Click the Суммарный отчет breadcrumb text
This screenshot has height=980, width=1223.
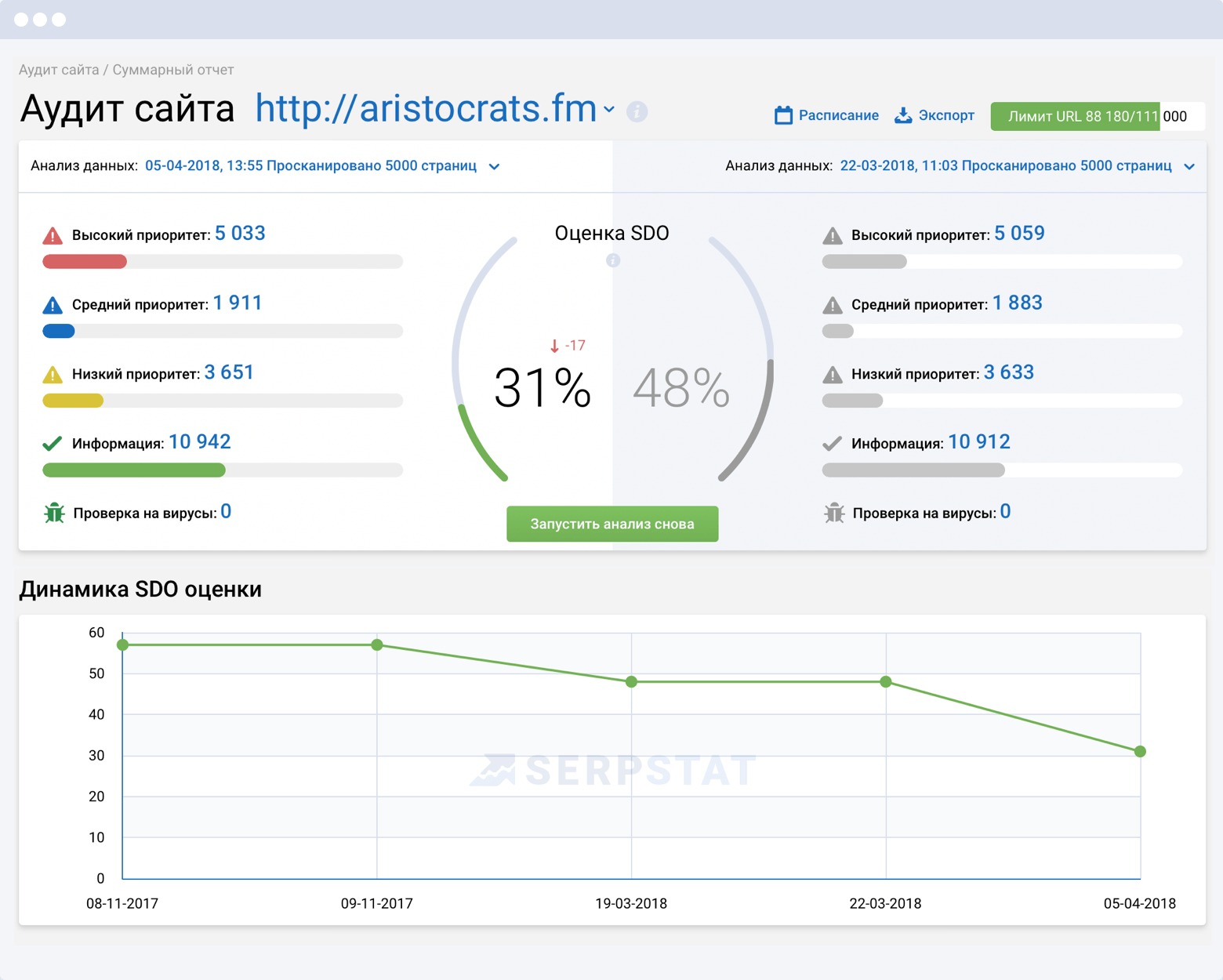click(x=173, y=70)
